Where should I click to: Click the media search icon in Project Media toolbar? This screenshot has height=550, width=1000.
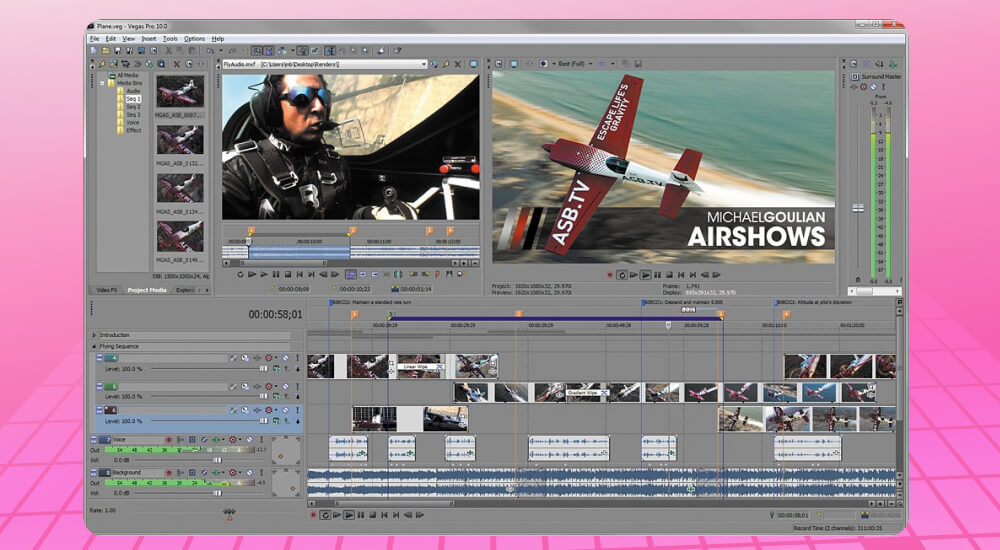tap(161, 64)
